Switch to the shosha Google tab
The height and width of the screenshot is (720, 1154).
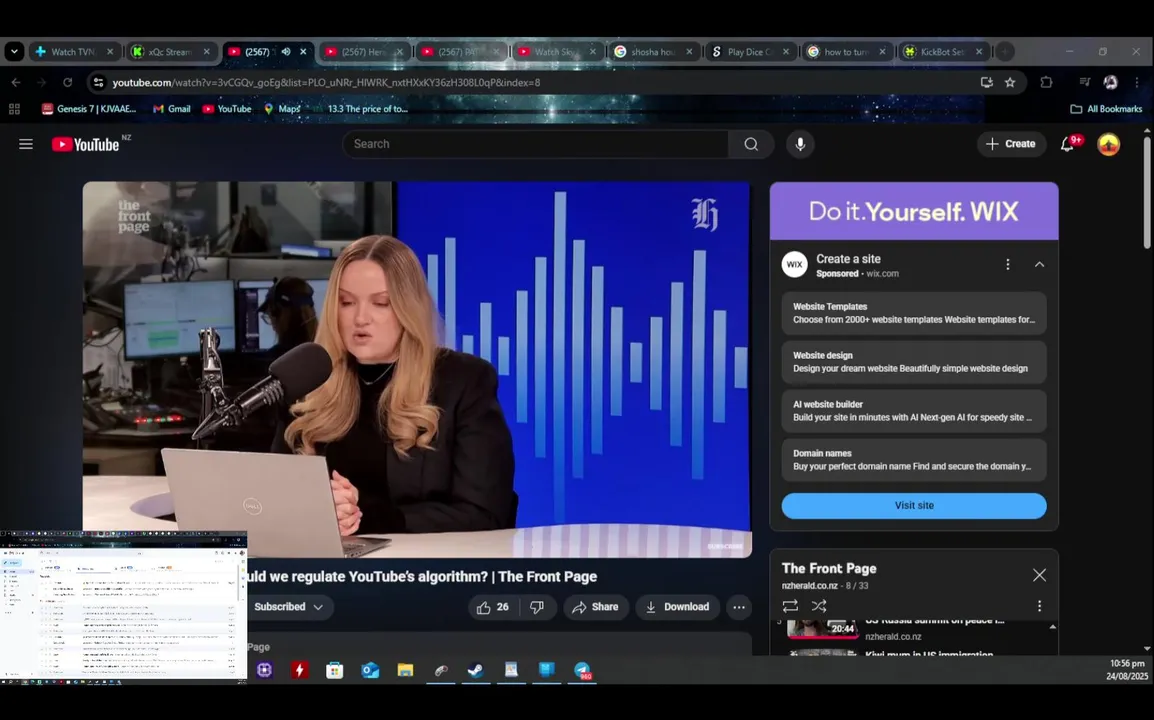click(x=652, y=52)
